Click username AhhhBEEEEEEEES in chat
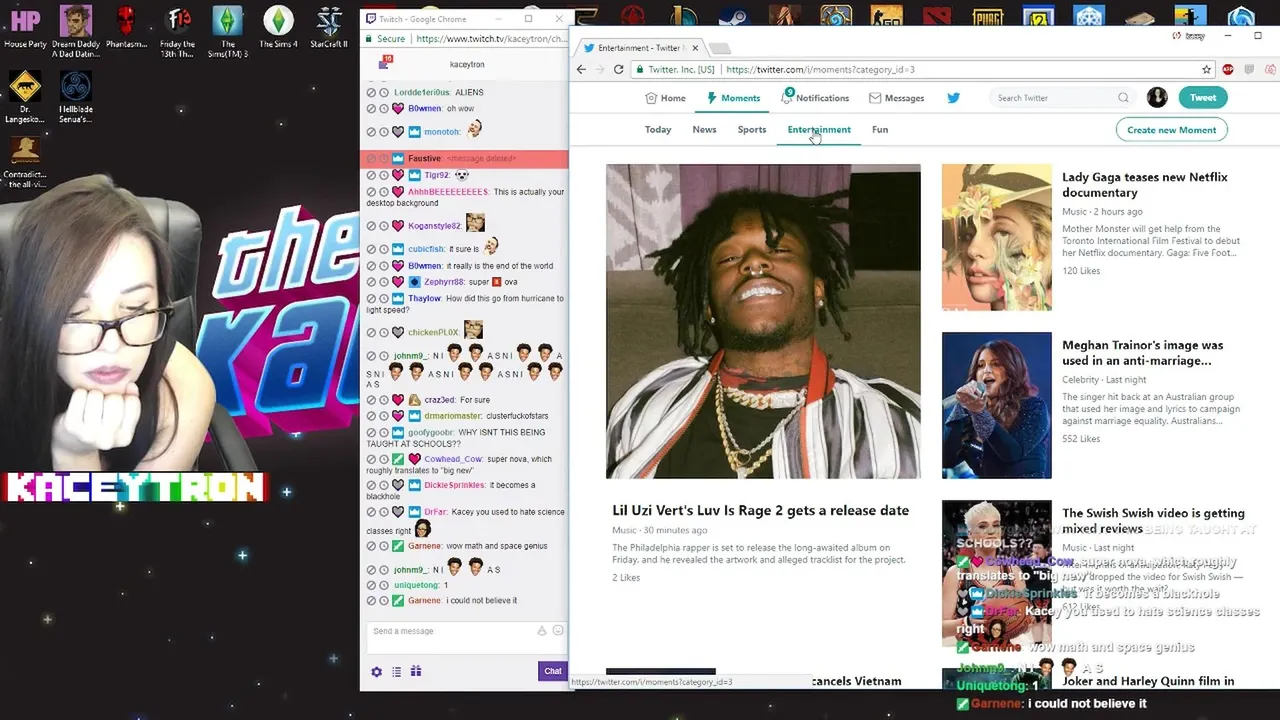 (448, 192)
